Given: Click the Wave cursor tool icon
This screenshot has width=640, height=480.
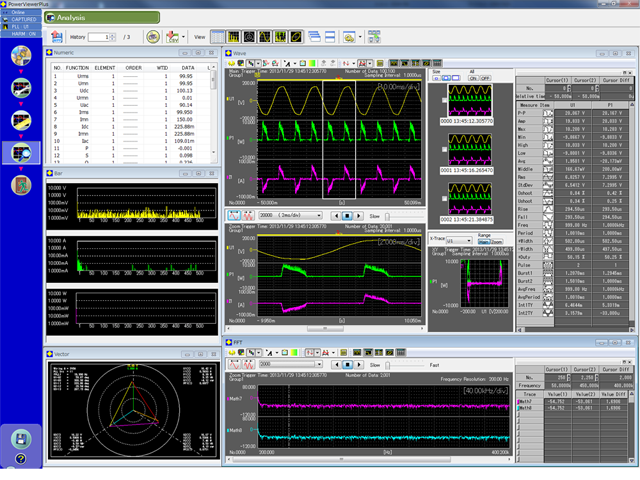Looking at the screenshot, I should tap(287, 63).
